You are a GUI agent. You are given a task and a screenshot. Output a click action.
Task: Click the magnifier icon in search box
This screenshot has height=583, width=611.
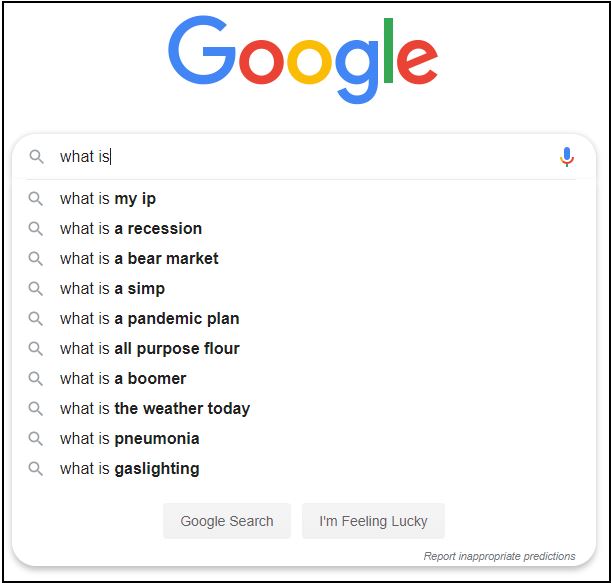(x=36, y=157)
